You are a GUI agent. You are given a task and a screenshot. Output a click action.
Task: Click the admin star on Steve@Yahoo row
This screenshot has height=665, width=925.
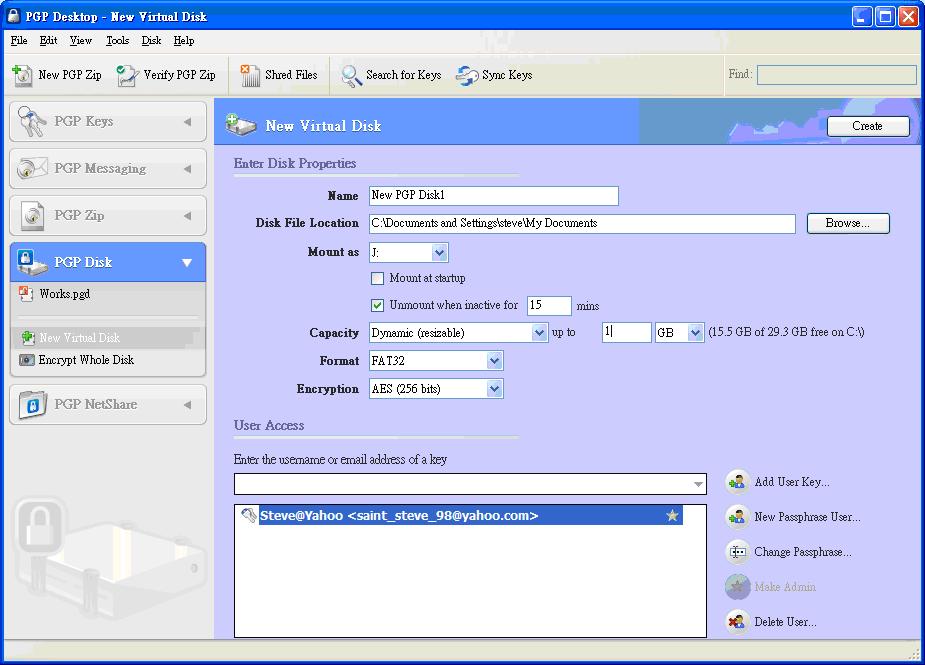pos(672,516)
